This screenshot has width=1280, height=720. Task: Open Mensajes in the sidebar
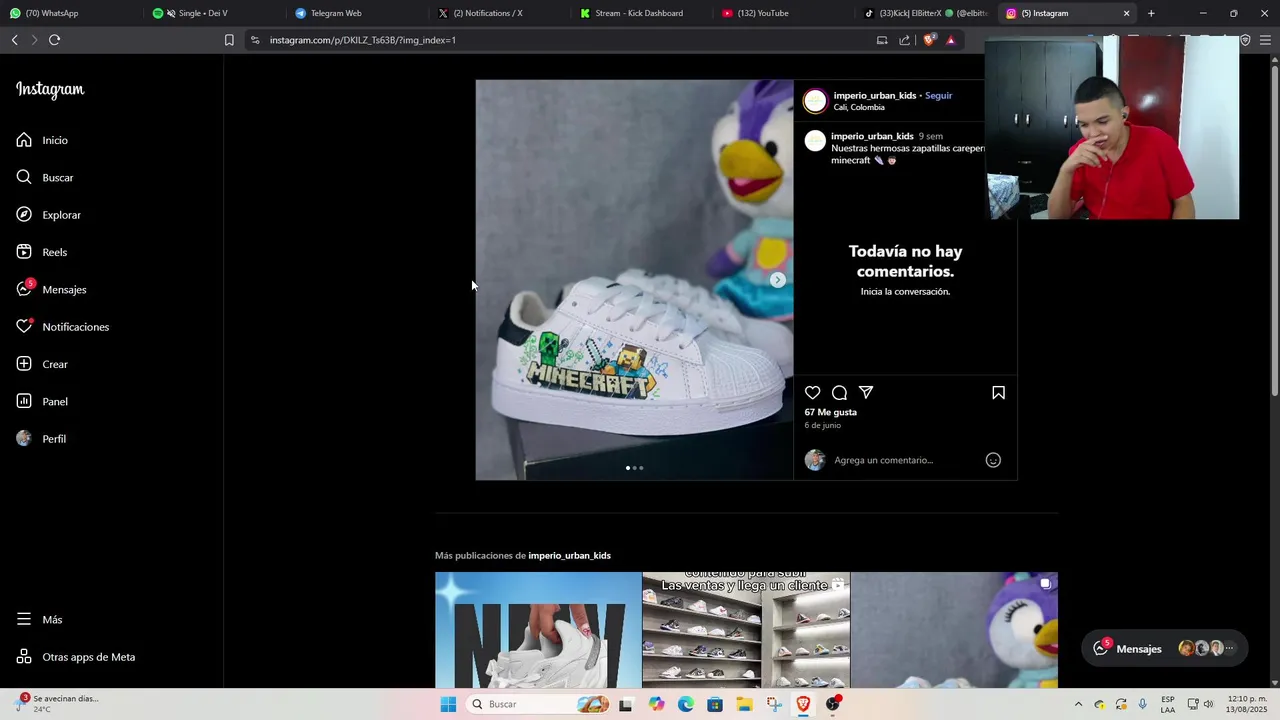[x=51, y=289]
